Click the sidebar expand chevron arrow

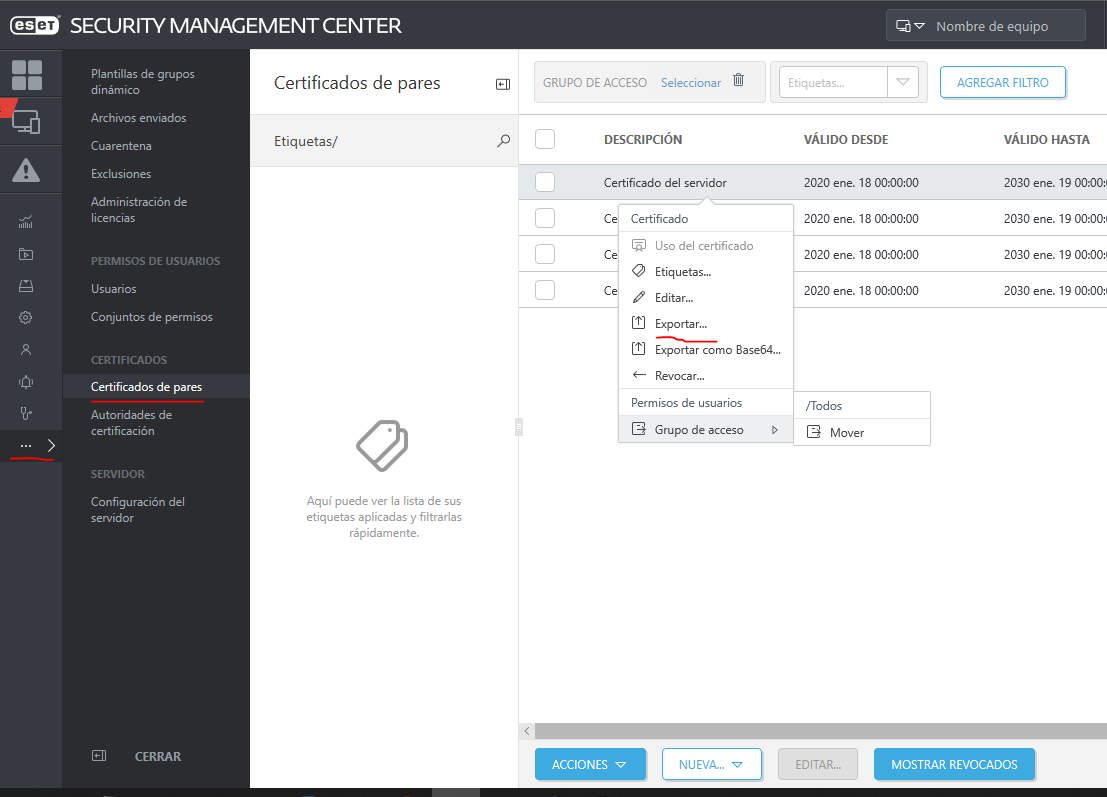pyautogui.click(x=51, y=445)
